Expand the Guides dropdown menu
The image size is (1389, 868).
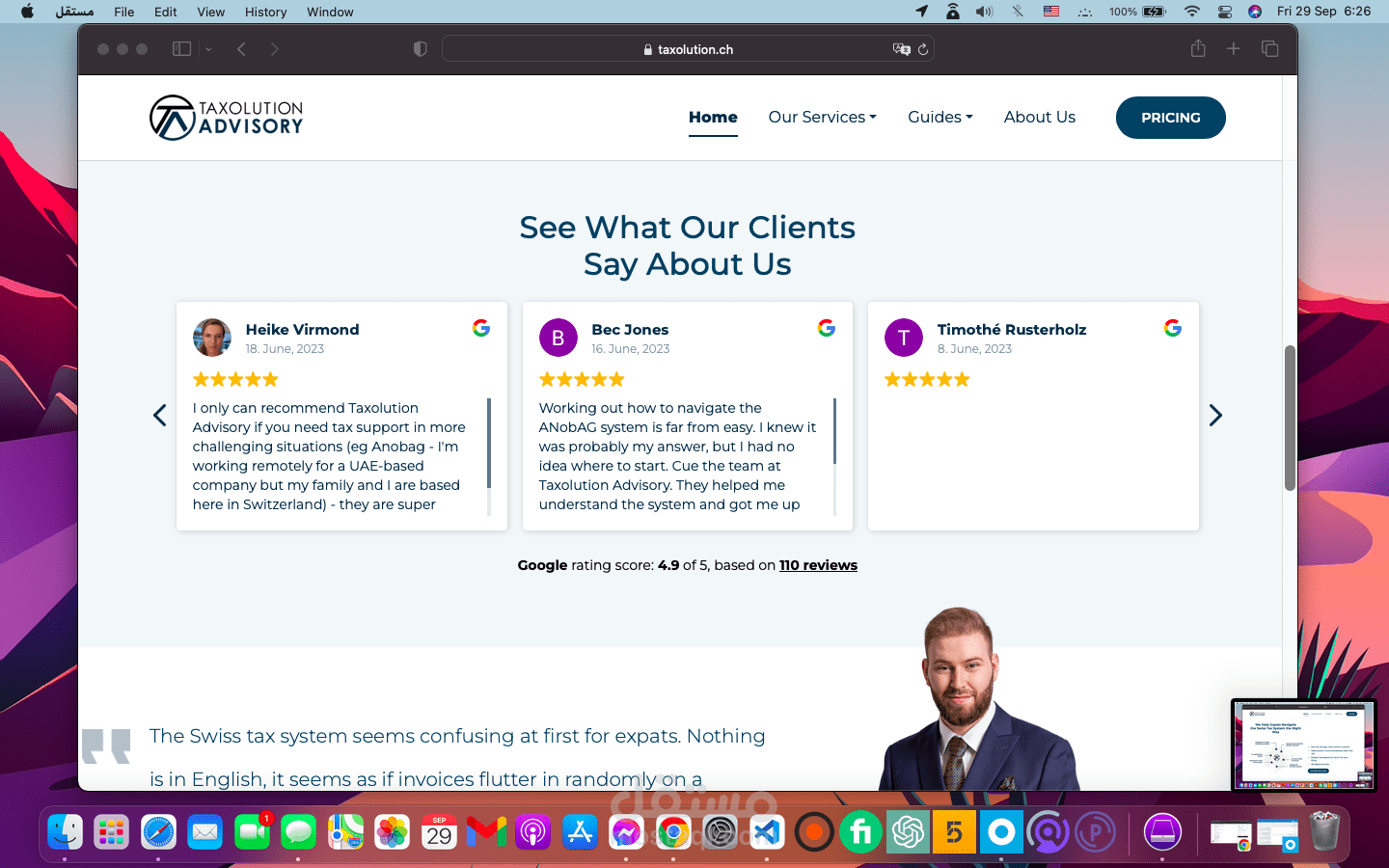pyautogui.click(x=940, y=117)
